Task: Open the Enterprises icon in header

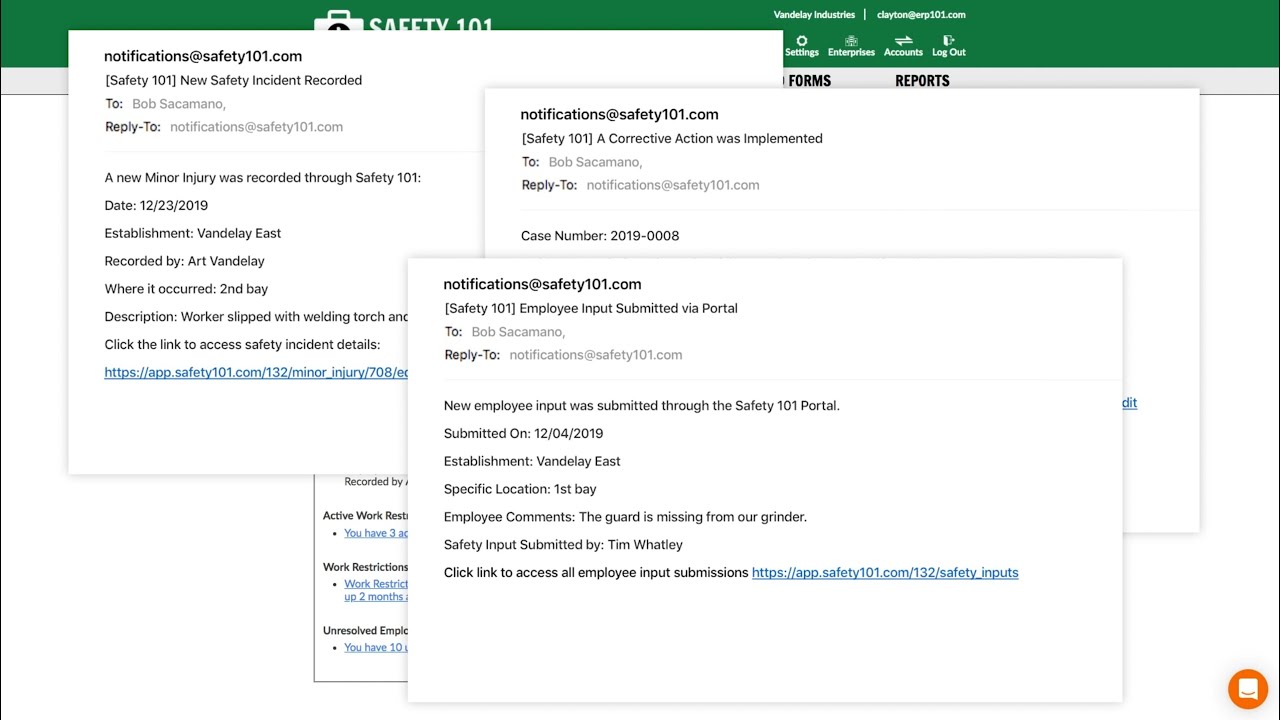Action: point(851,41)
